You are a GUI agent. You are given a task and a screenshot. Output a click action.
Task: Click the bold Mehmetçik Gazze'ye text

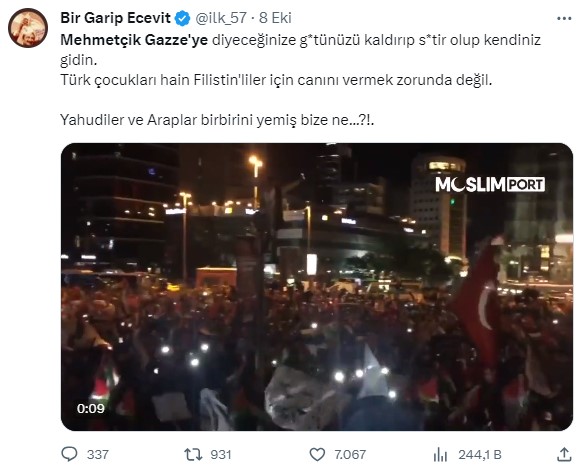click(134, 40)
